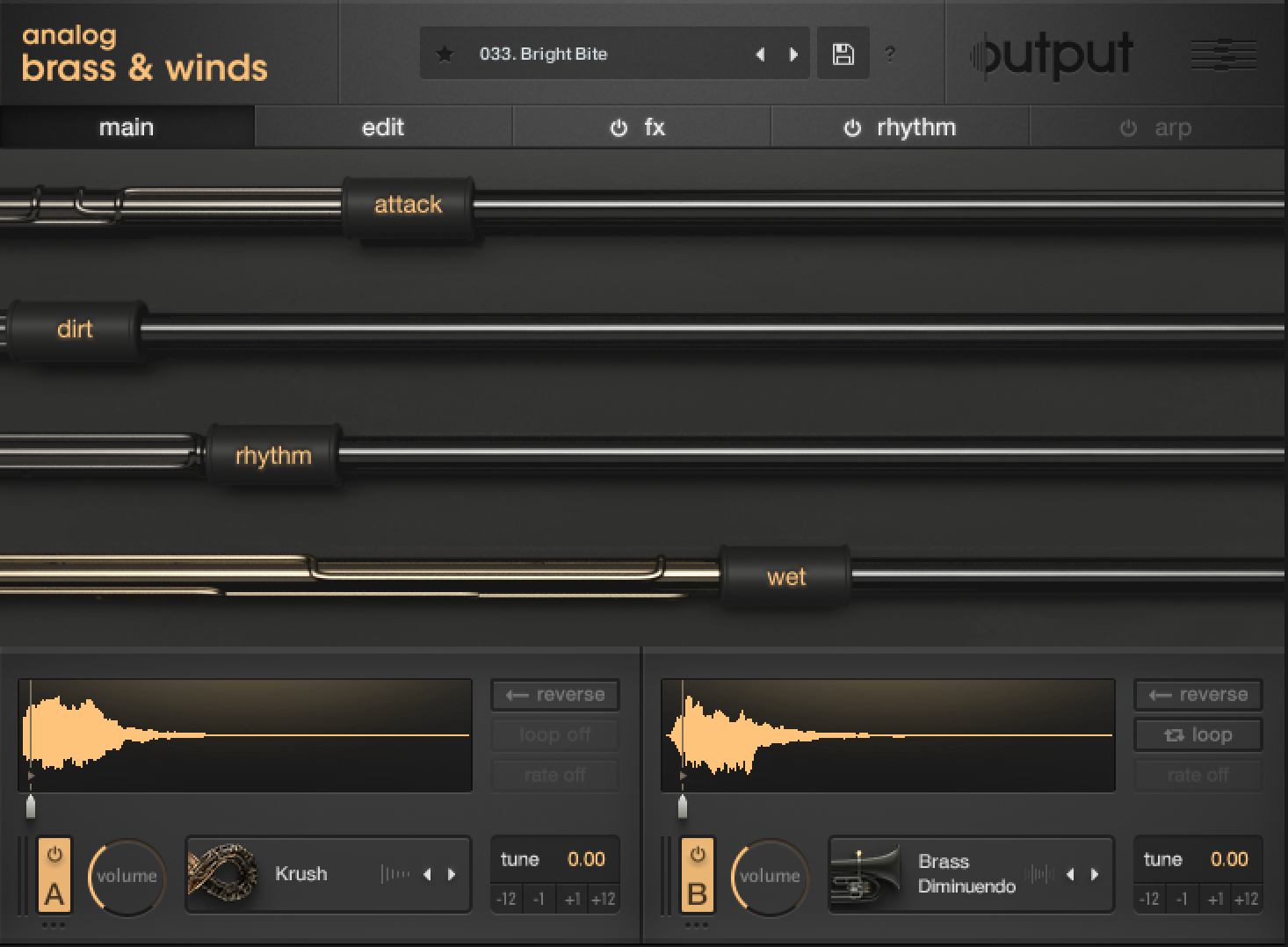
Task: Click the wet macro slider handle
Action: [x=785, y=577]
